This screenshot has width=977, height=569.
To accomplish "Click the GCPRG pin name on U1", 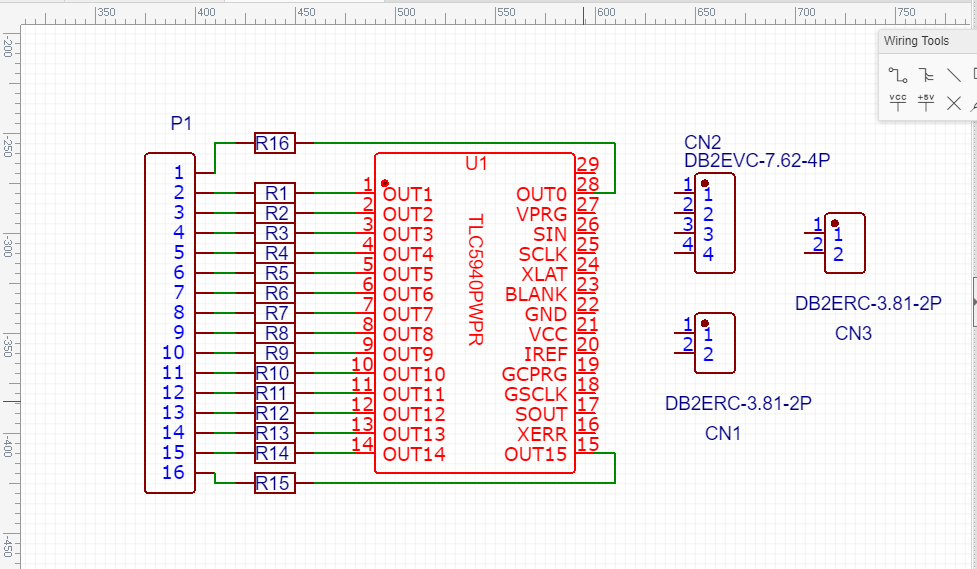I will [x=535, y=374].
